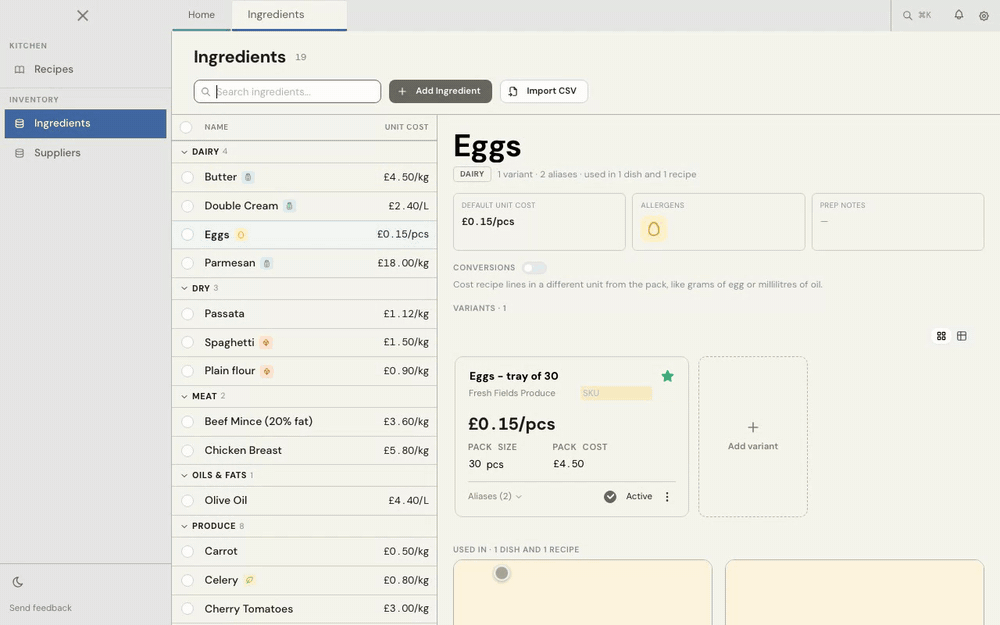Viewport: 1000px width, 625px height.
Task: Click the gluten allergen badge next to Spaghetti
Action: tap(266, 342)
